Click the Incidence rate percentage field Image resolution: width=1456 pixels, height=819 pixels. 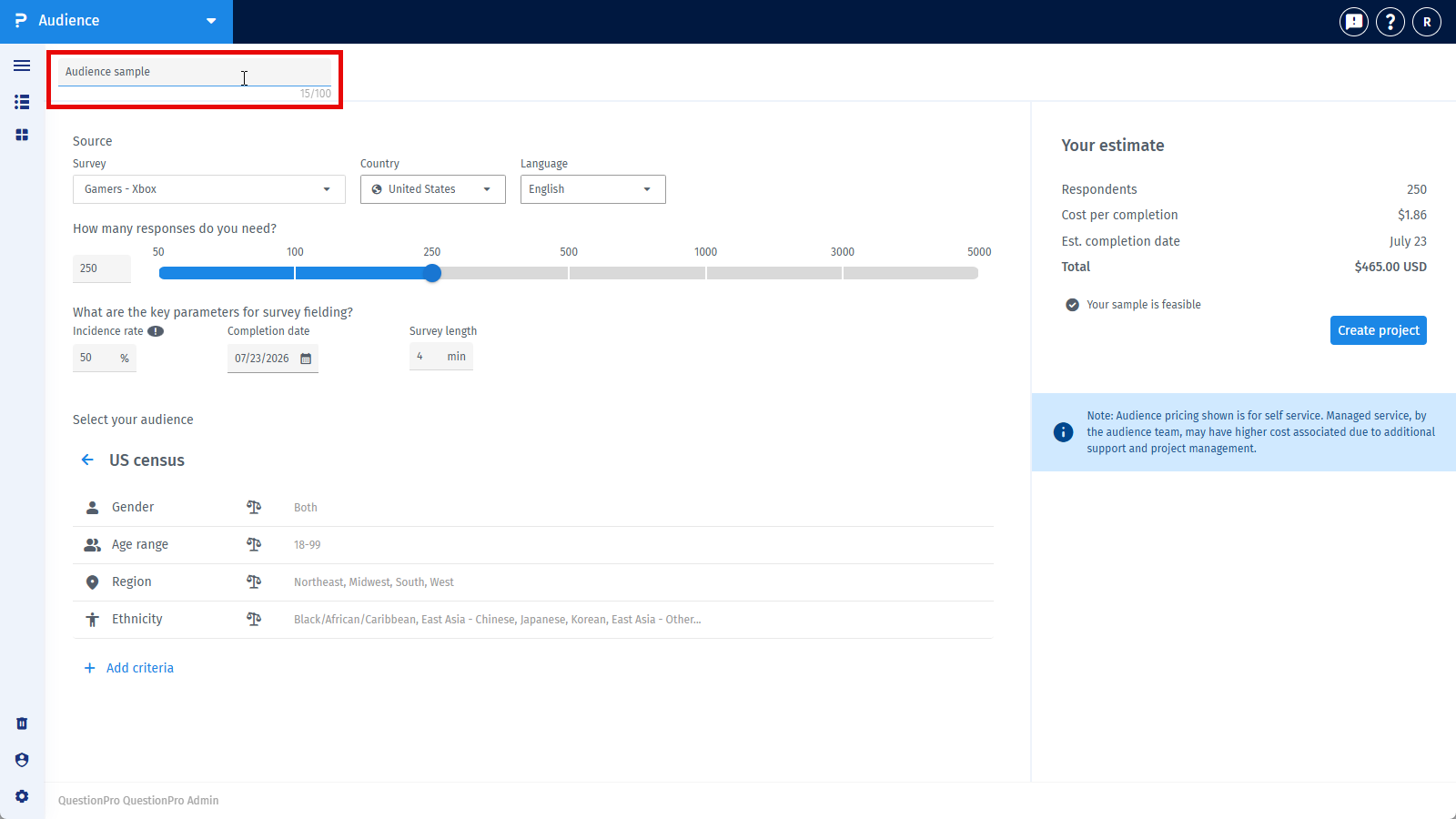[x=105, y=358]
